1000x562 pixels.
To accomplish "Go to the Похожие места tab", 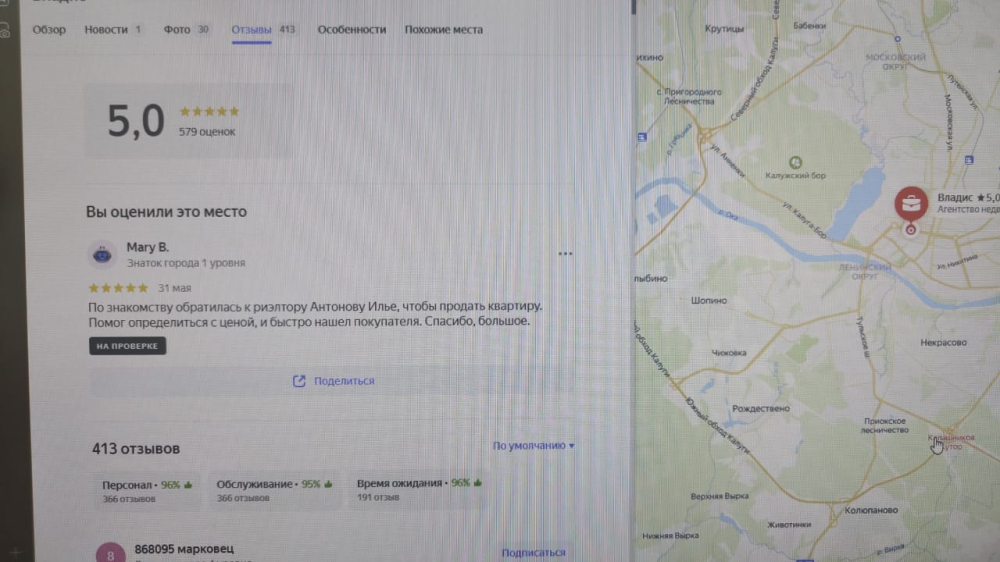I will 443,29.
